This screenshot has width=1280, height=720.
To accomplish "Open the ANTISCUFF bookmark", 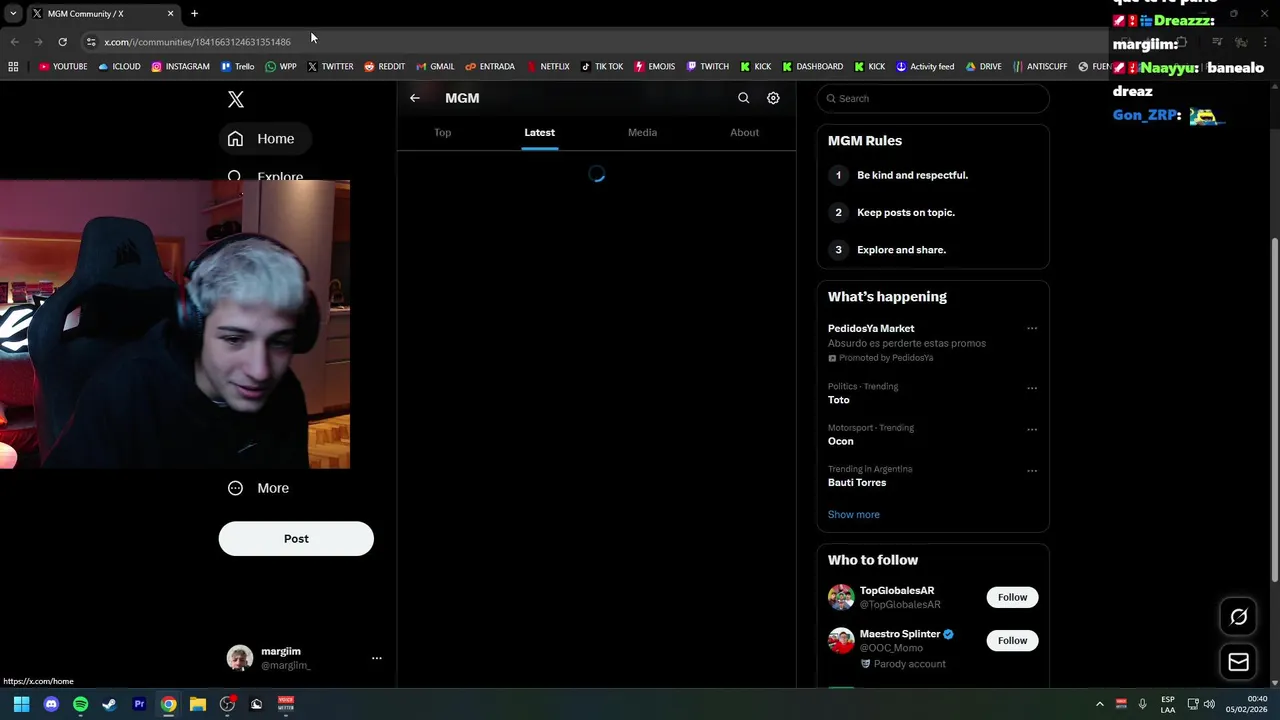I will click(x=1040, y=66).
